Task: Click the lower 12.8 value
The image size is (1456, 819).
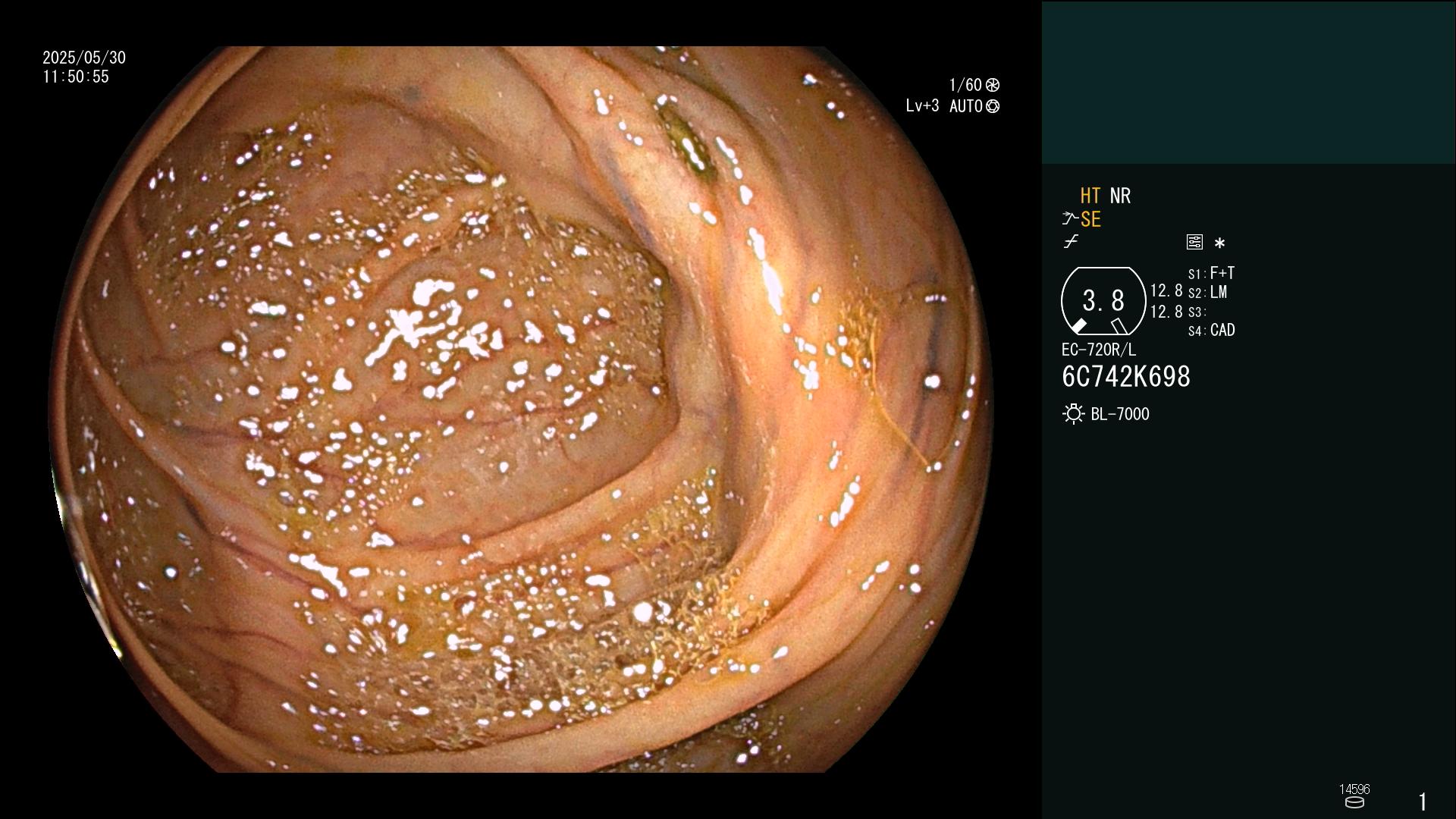Action: click(1166, 312)
